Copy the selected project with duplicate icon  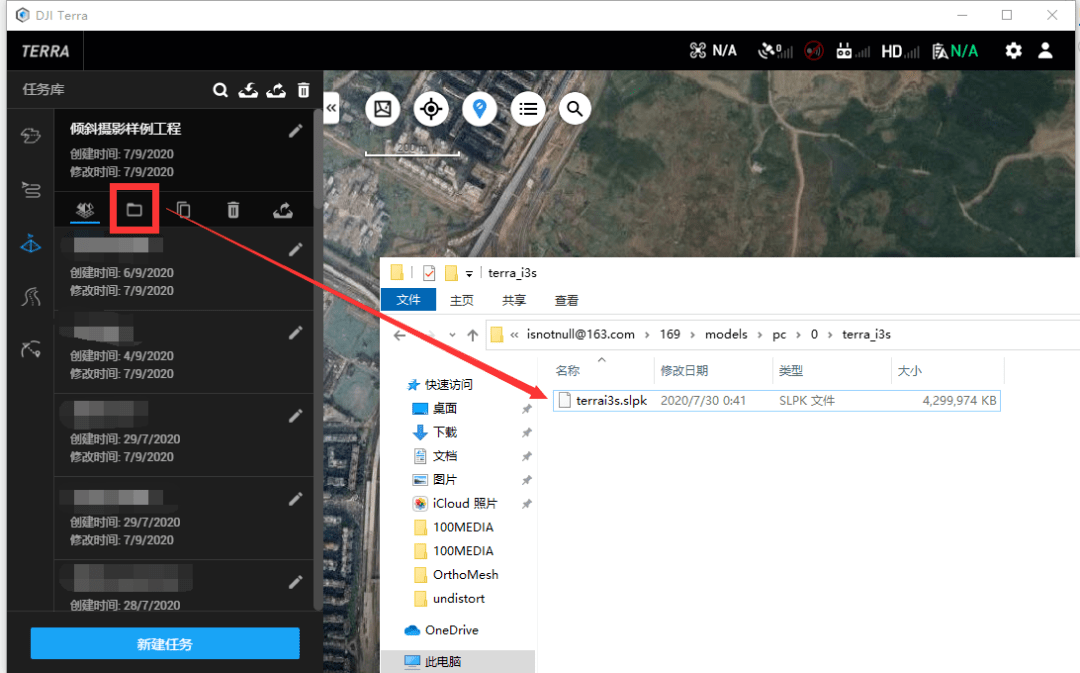pyautogui.click(x=183, y=209)
